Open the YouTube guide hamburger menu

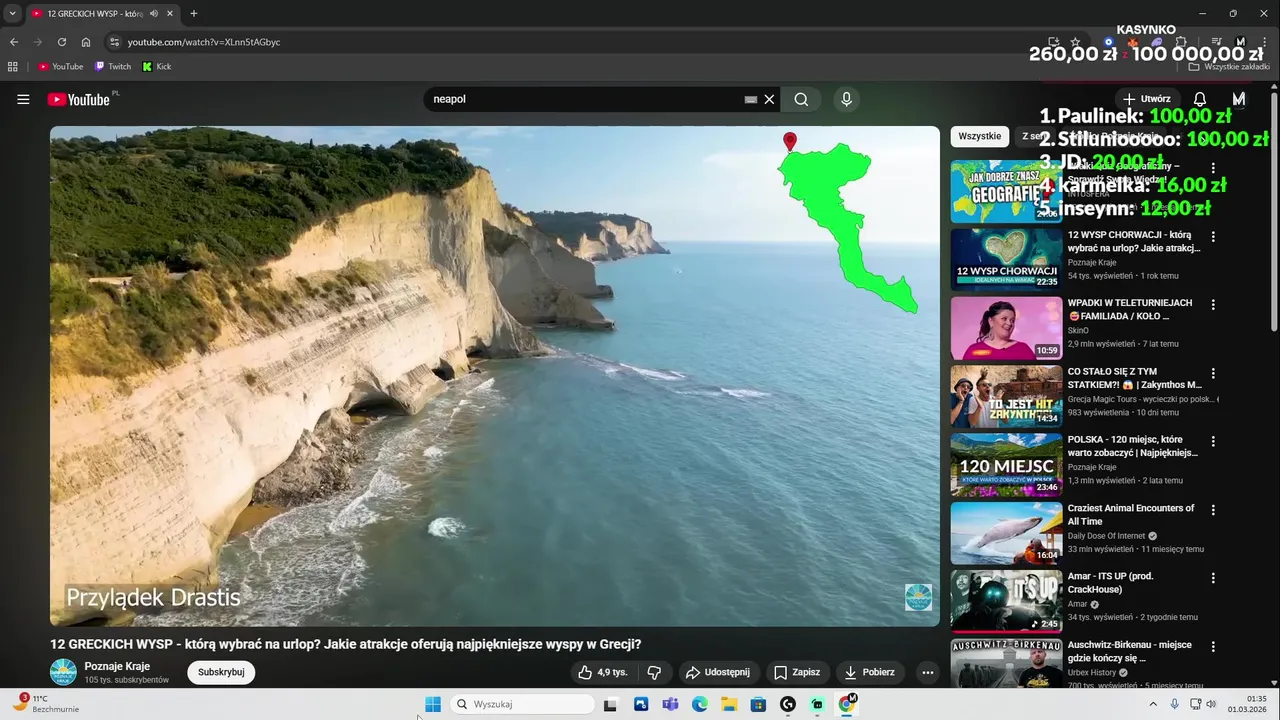(x=23, y=99)
